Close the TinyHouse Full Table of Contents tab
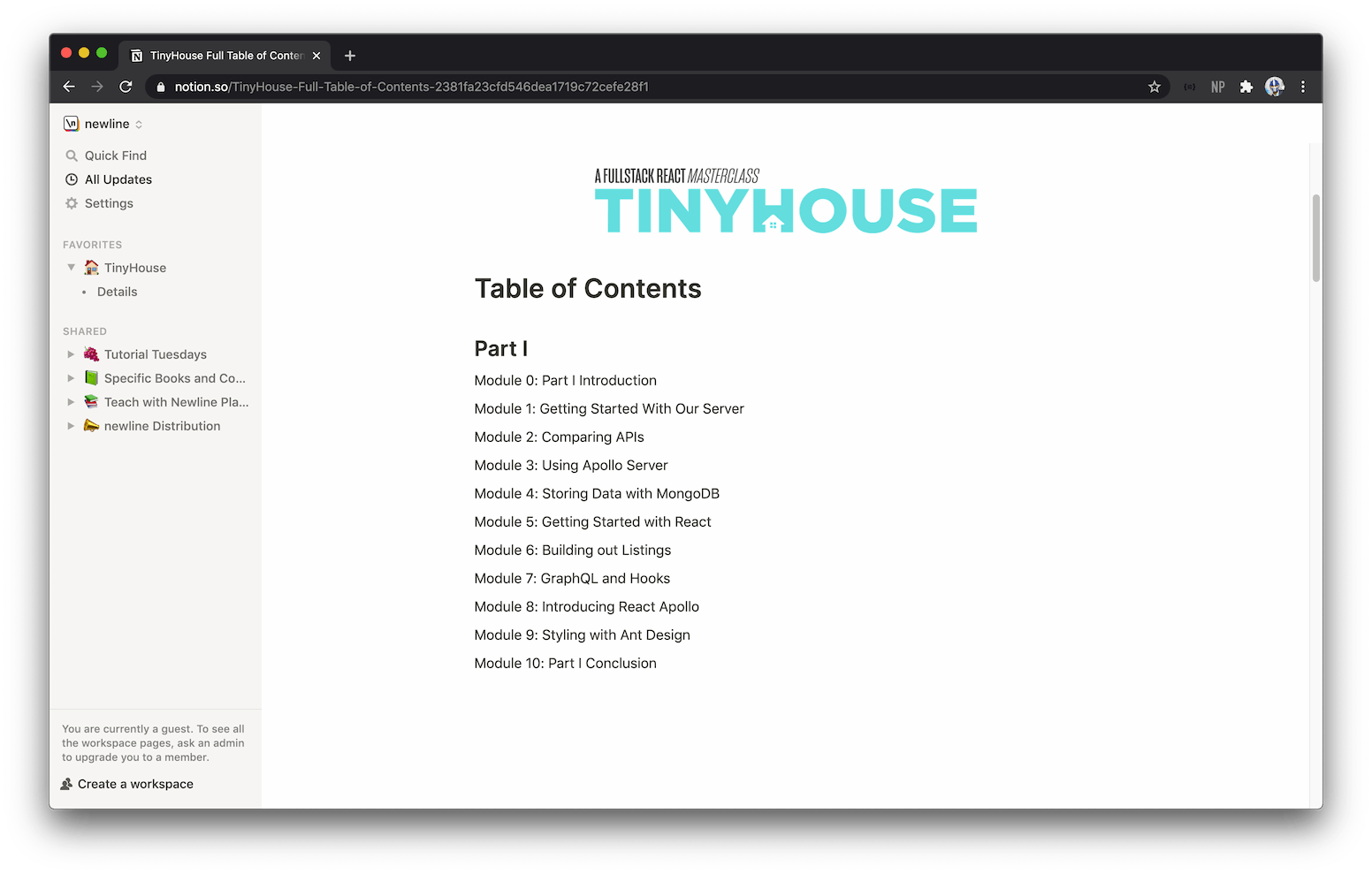The image size is (1372, 874). coord(316,56)
